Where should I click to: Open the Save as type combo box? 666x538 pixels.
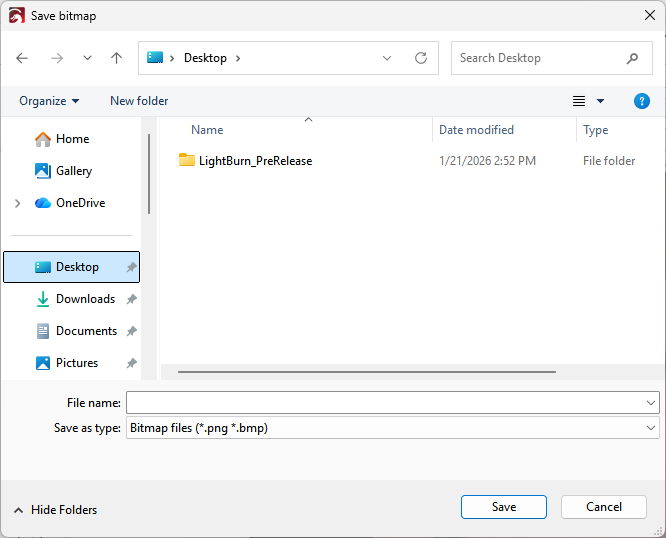(392, 428)
